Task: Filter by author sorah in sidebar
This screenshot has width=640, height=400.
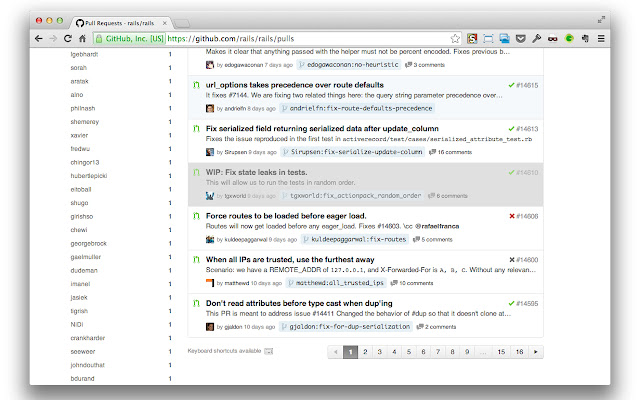Action: click(x=79, y=68)
